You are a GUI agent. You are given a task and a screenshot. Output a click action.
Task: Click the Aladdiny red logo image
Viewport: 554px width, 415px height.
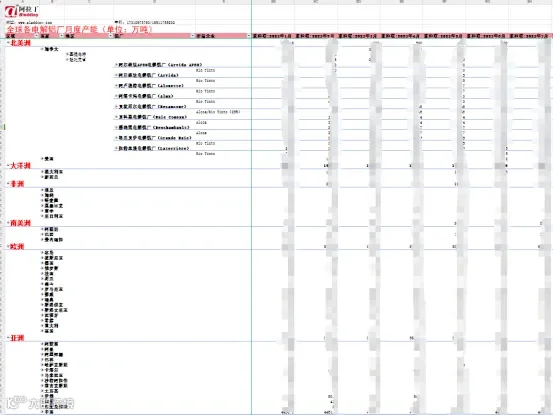[11, 11]
